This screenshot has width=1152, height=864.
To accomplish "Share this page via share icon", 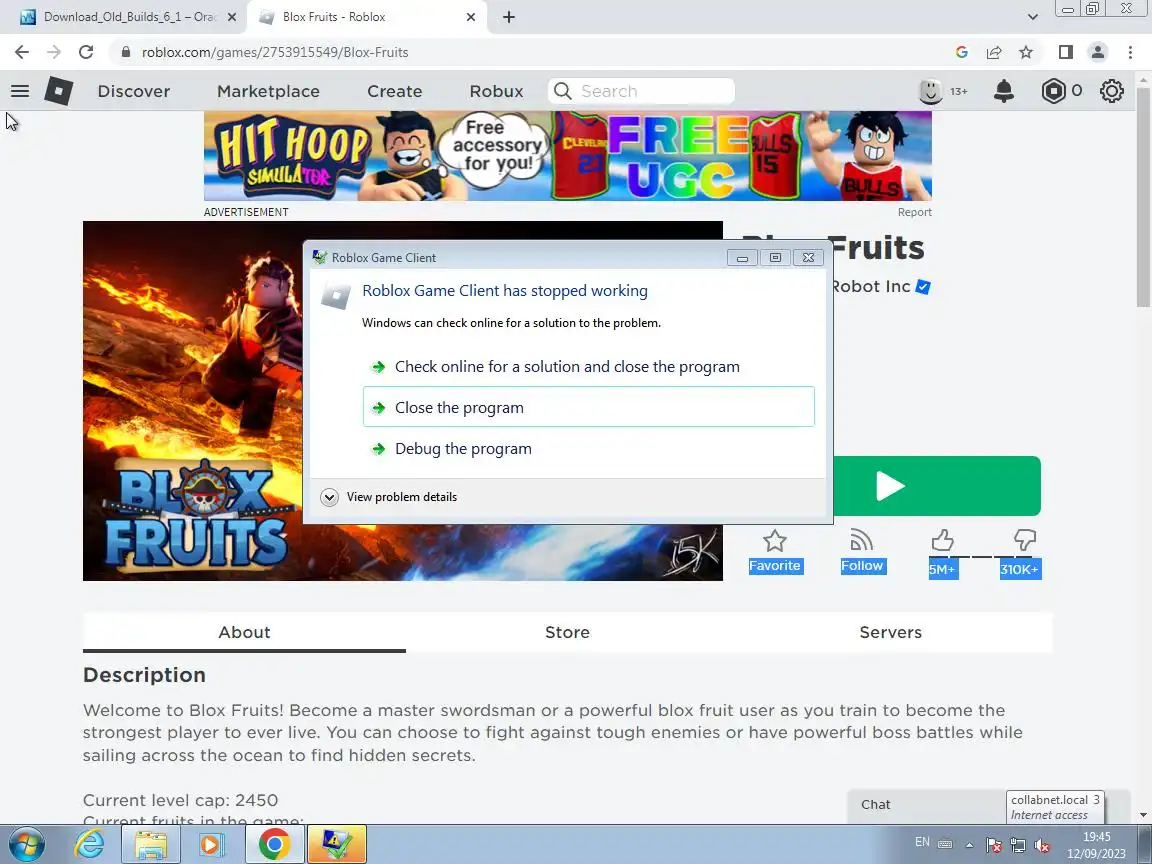I will 994,52.
